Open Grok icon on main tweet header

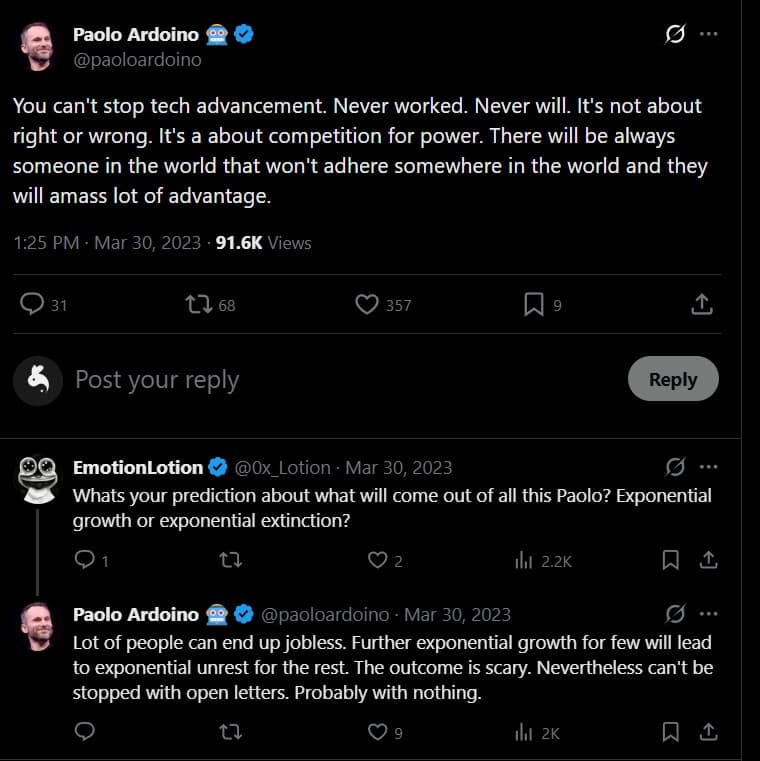tap(675, 34)
